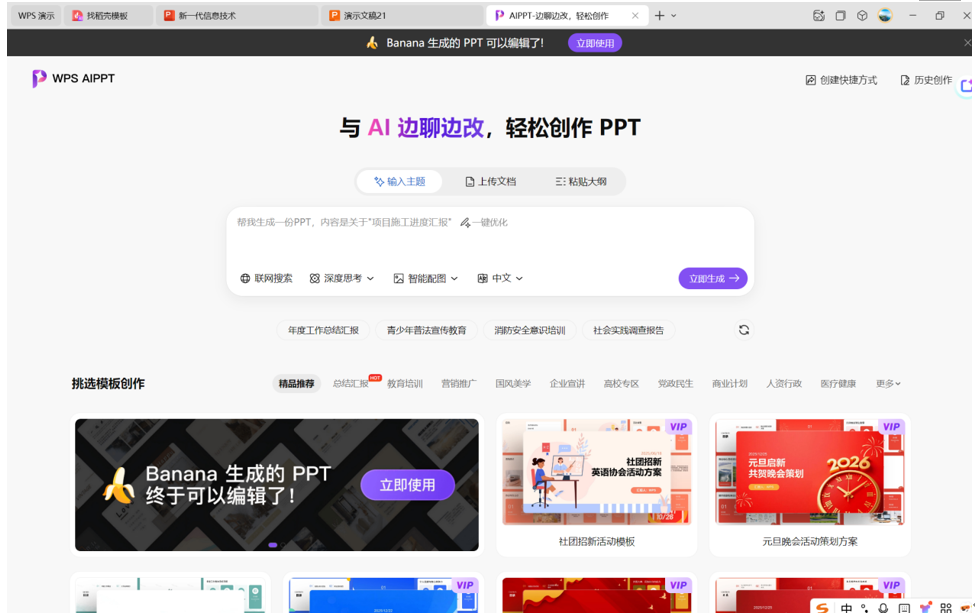
Task: Select 国风美学 template category
Action: tap(513, 384)
